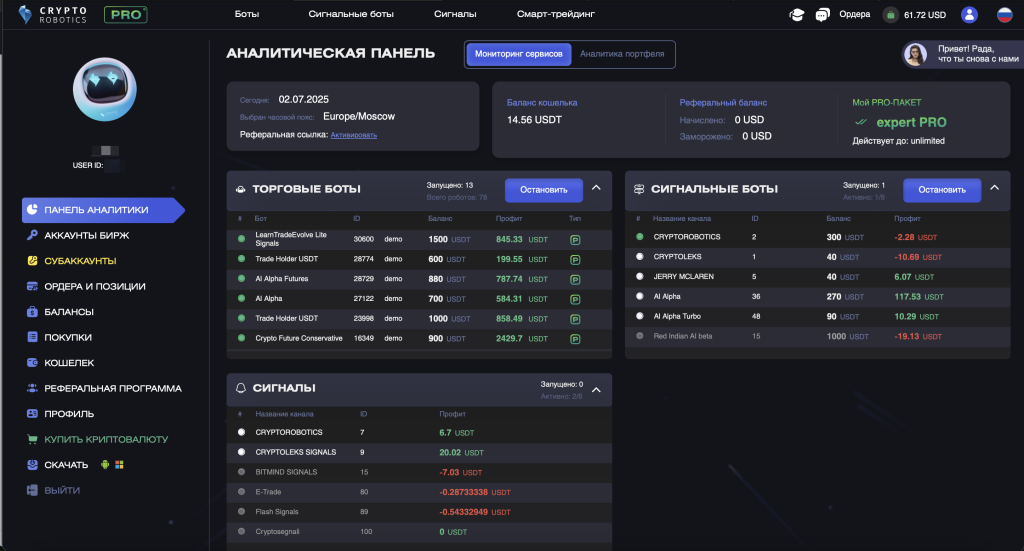Screen dimensions: 1024x551
Task: Click the Купить криптовалюту cart icon
Action: (32, 439)
